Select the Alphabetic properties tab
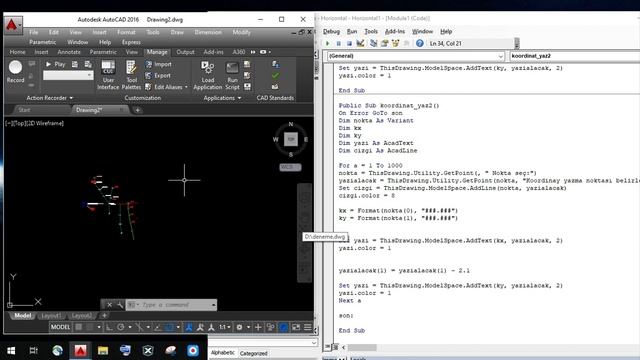The width and height of the screenshot is (640, 360). tap(222, 353)
